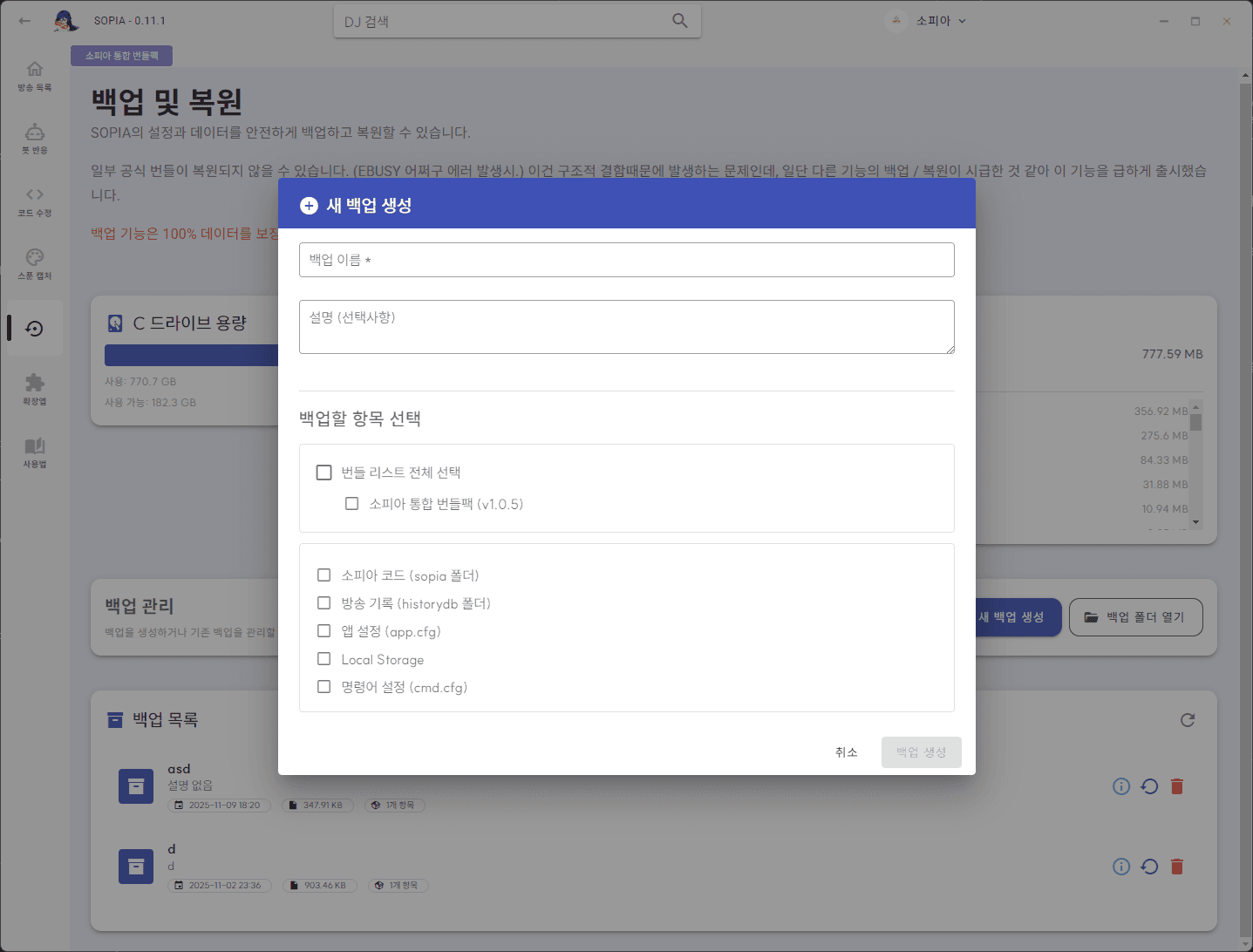This screenshot has width=1253, height=952.
Task: Click the back arrow in title bar
Action: click(24, 21)
